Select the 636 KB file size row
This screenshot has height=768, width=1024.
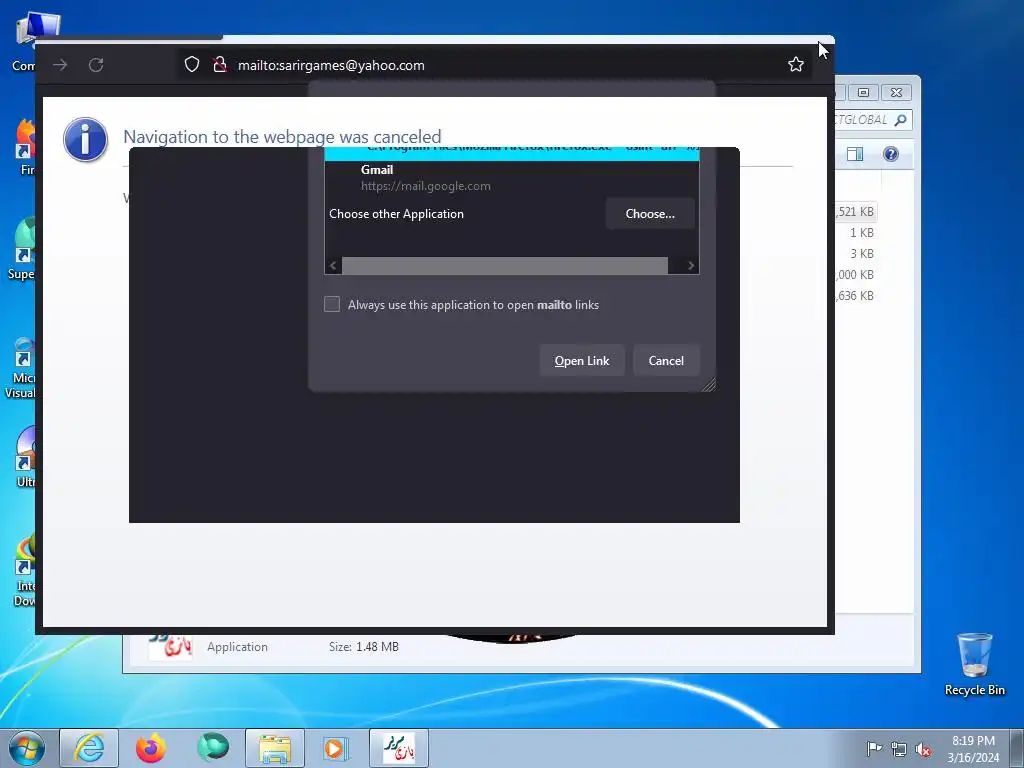(855, 295)
